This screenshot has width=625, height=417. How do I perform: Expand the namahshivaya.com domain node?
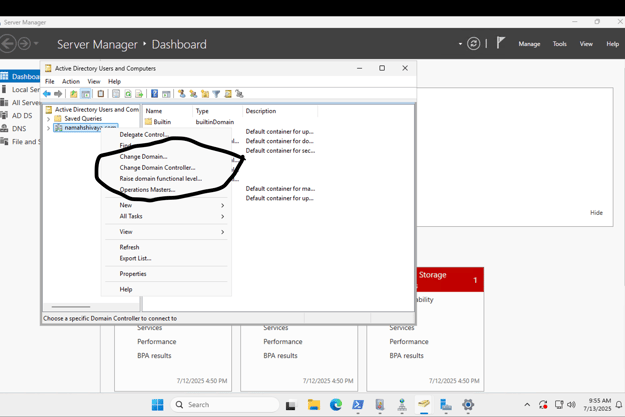49,128
